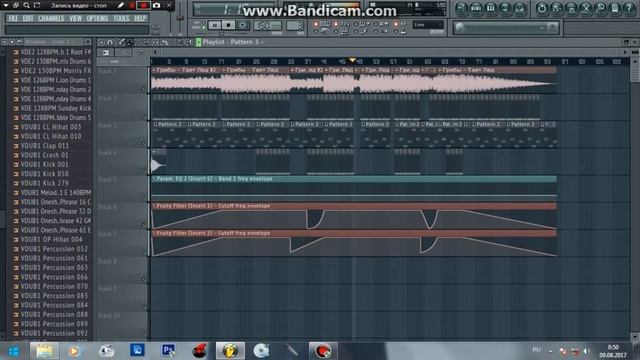Select 'VDUB1 Crash 01' in the browser
The height and width of the screenshot is (360, 640).
pos(44,155)
